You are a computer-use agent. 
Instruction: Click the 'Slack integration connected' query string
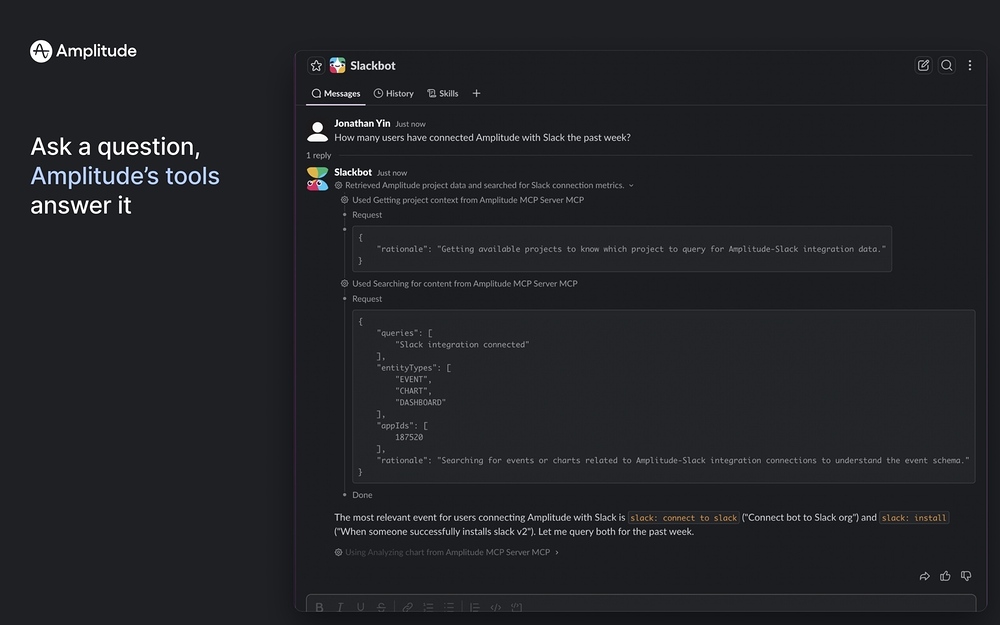[x=462, y=344]
